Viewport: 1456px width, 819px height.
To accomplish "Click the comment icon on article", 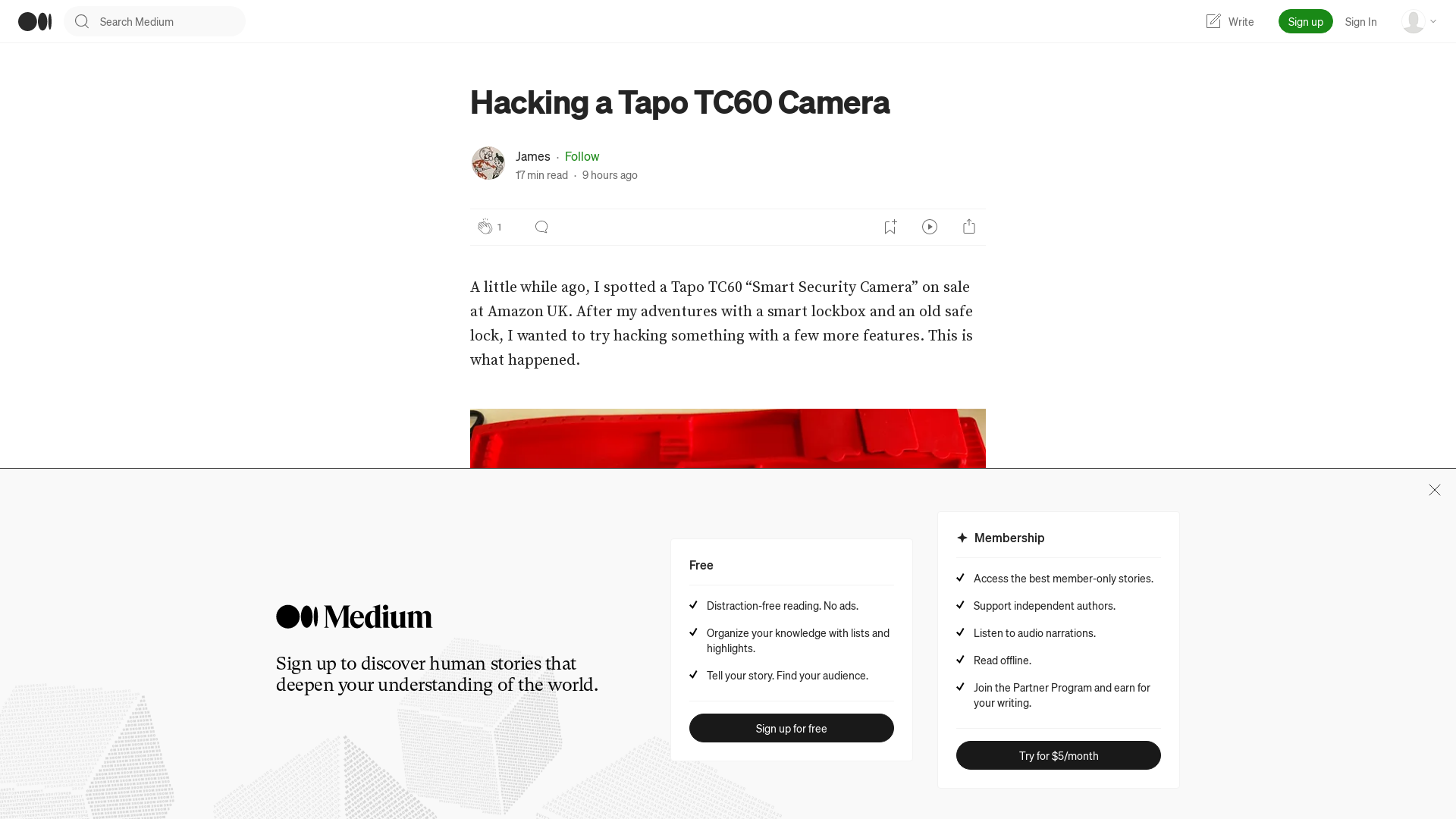I will (x=541, y=226).
